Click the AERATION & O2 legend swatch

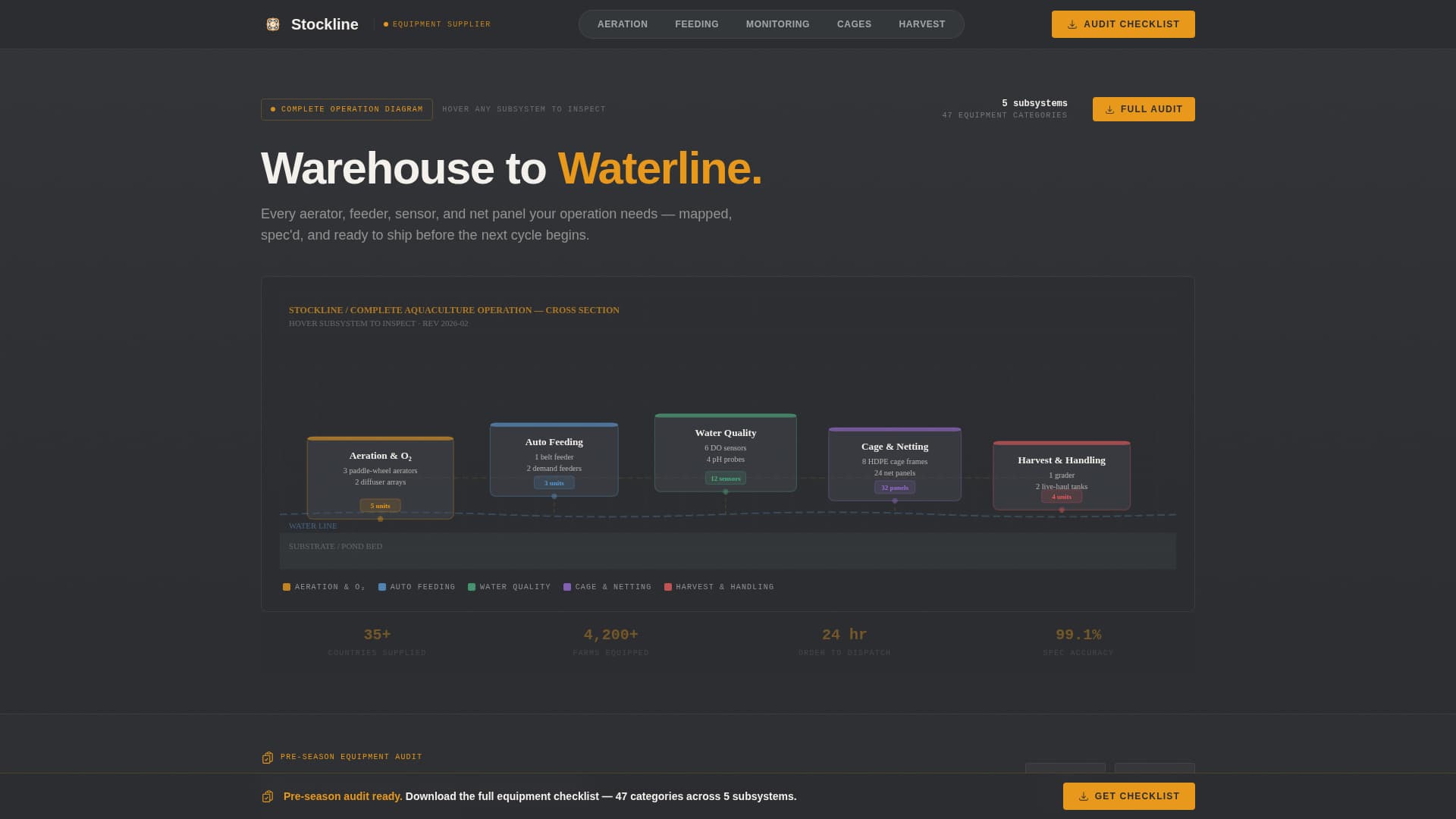click(x=287, y=586)
